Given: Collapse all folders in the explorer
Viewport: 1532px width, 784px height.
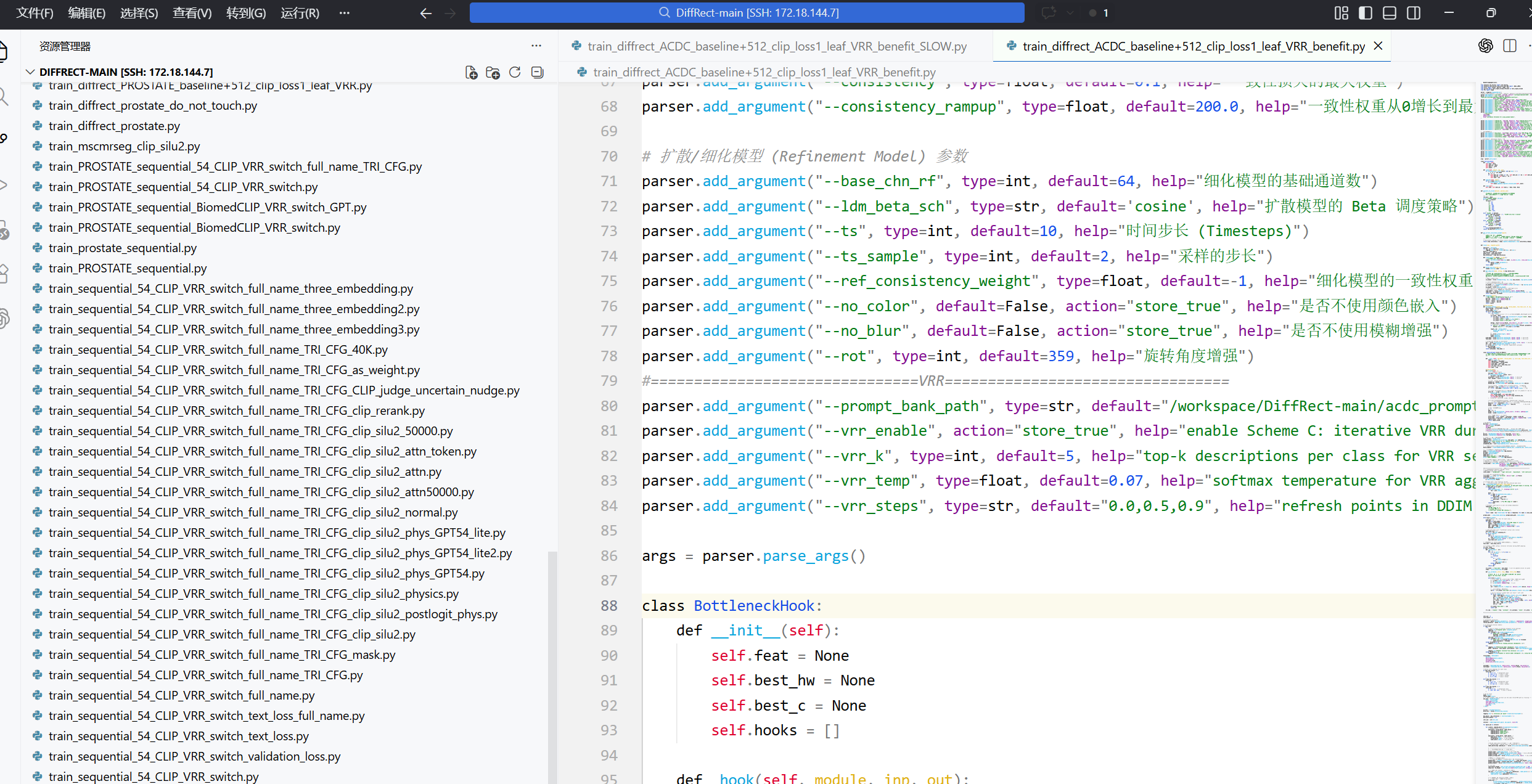Looking at the screenshot, I should 537,72.
